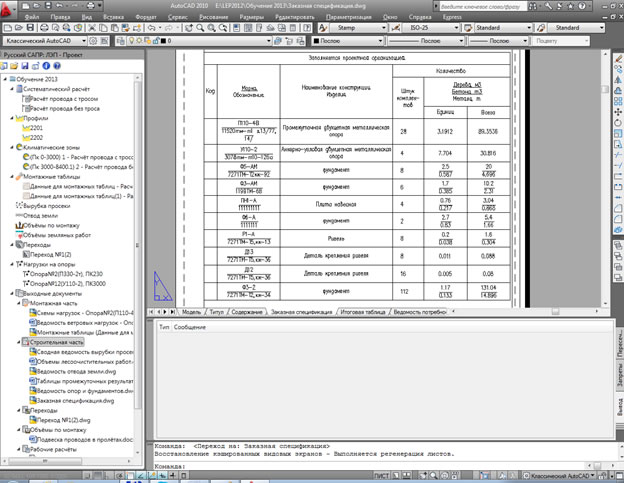Screen dimensions: 624x483
Task: Open the Properties palette icon
Action: coord(237,28)
